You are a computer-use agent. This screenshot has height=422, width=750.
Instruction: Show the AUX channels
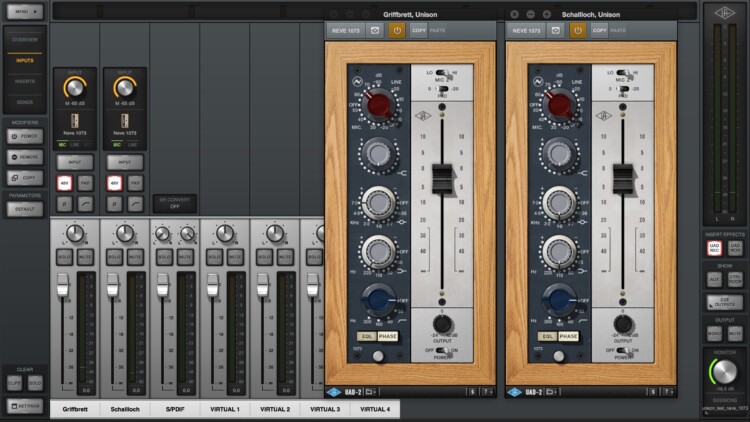pyautogui.click(x=714, y=279)
